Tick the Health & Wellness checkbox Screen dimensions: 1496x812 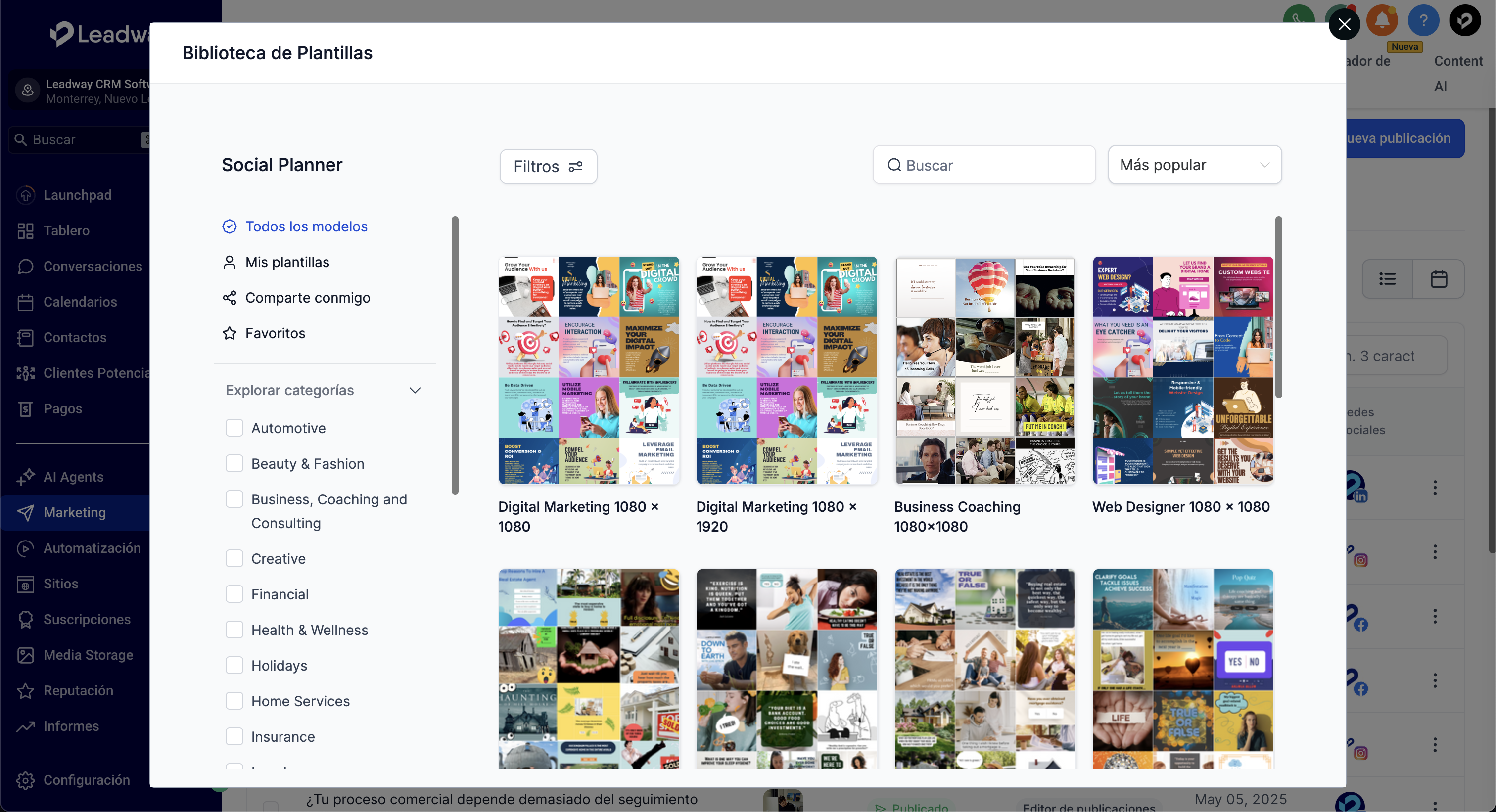tap(234, 630)
